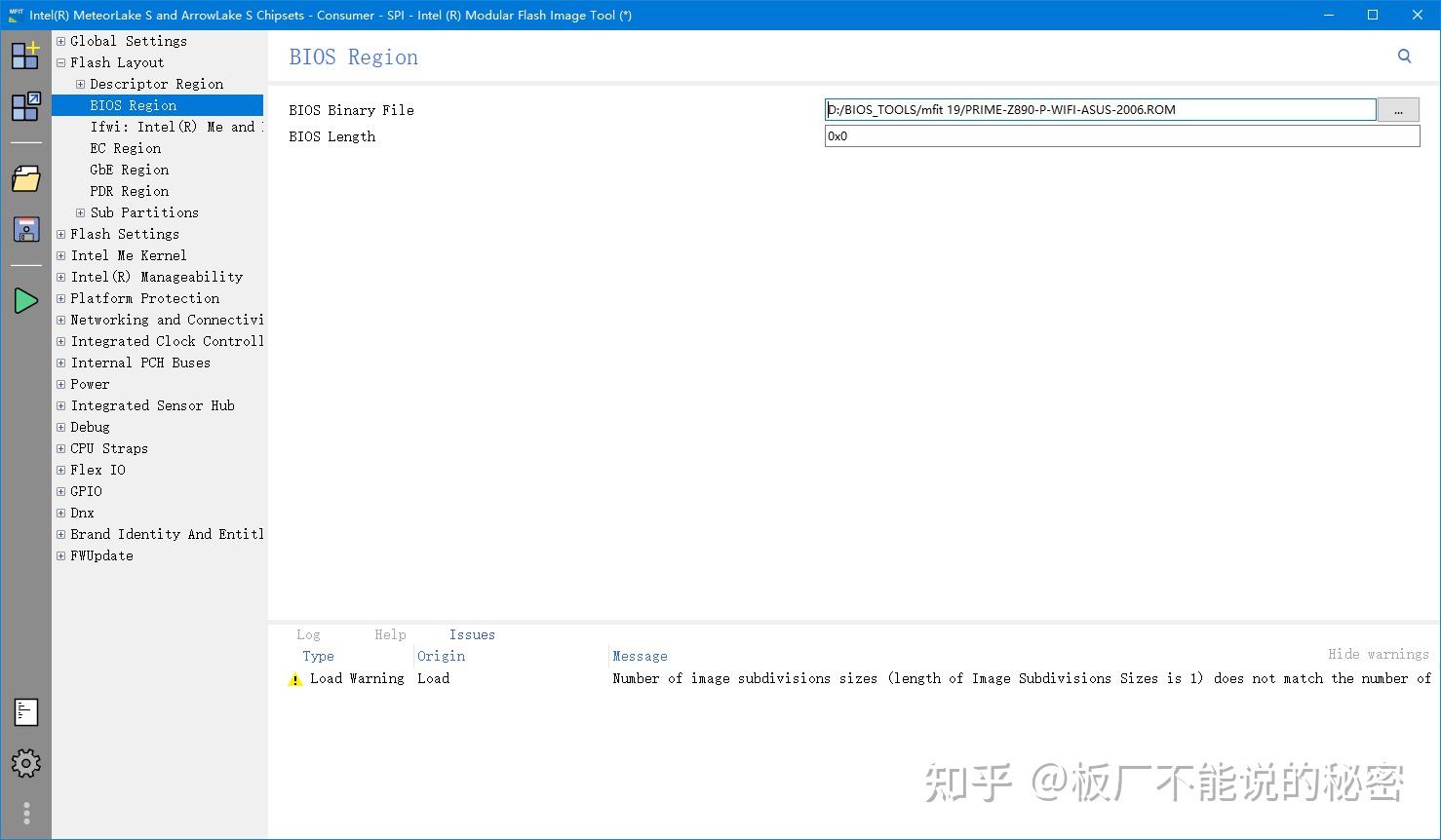Screen dimensions: 1441x840
Task: Expand the Dnx node
Action: [x=61, y=513]
